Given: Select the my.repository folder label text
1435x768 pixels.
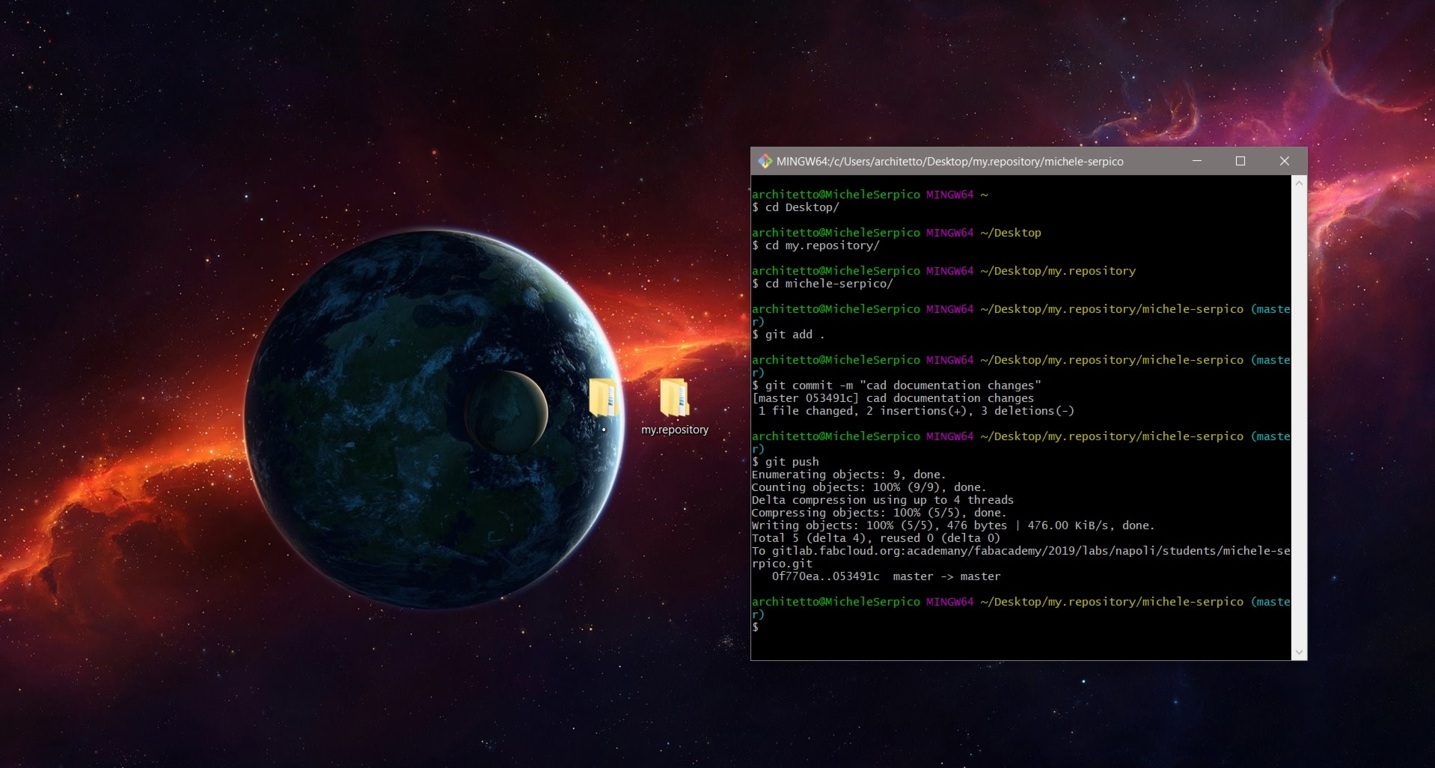Looking at the screenshot, I should 674,429.
